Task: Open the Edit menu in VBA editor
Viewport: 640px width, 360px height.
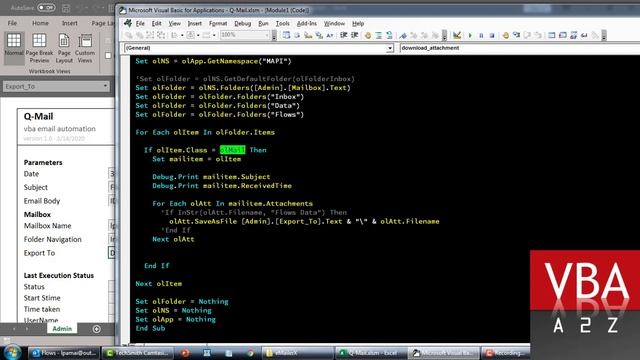Action: [x=156, y=24]
